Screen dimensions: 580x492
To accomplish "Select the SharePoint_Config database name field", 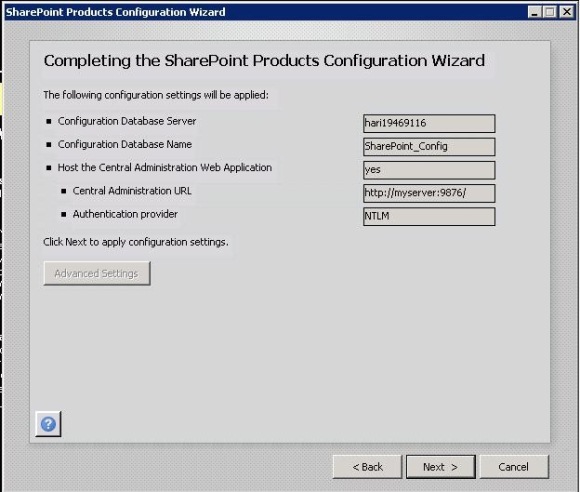I will [x=429, y=146].
